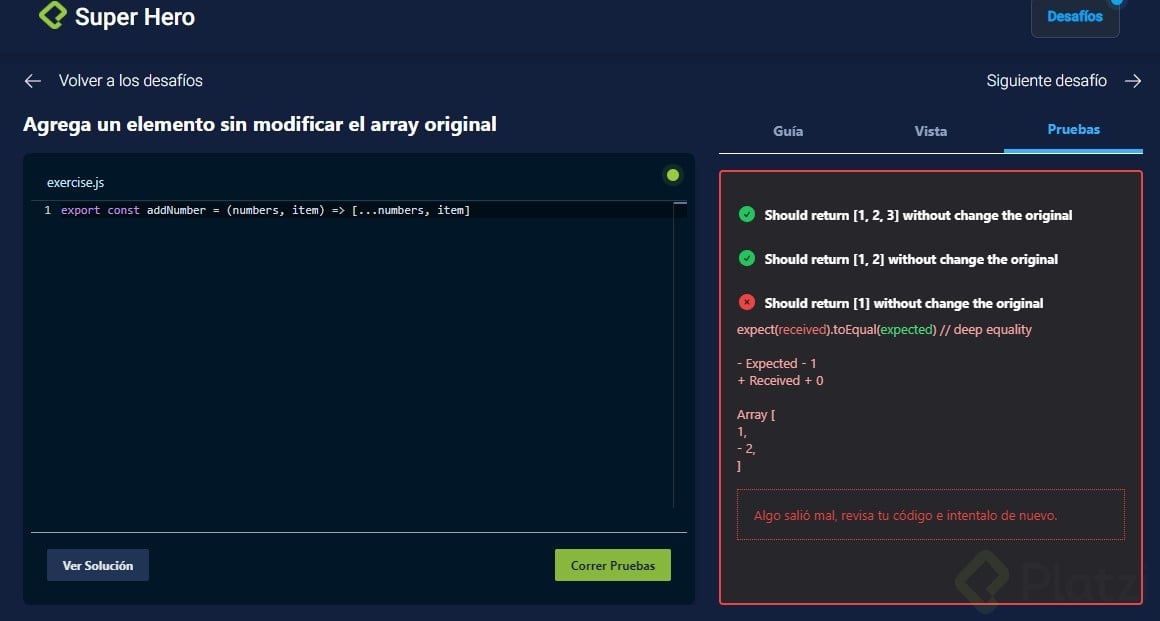The image size is (1160, 621).
Task: Click the Ver Solución button
Action: (x=97, y=565)
